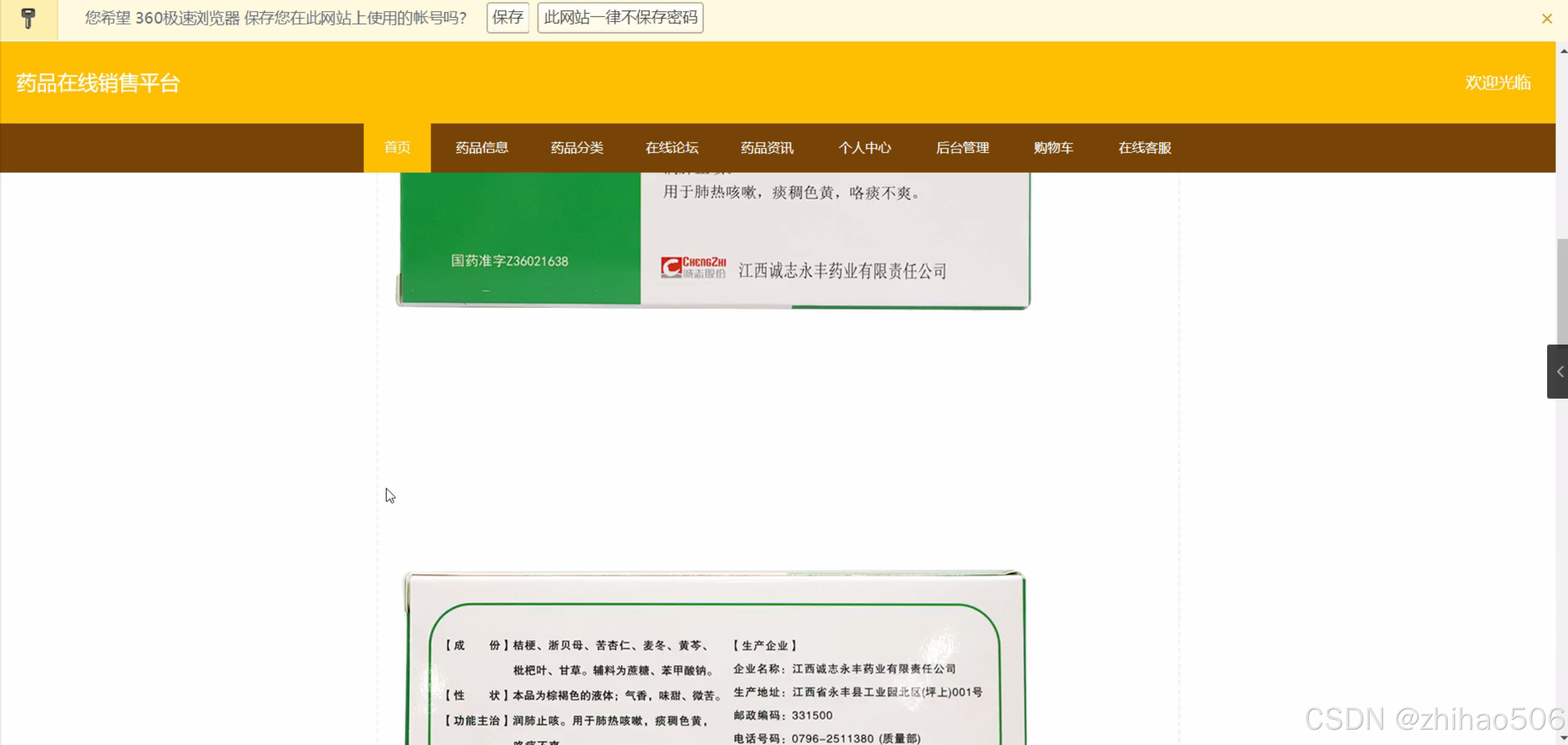1568x745 pixels.
Task: Open 后台管理 link
Action: pos(962,148)
